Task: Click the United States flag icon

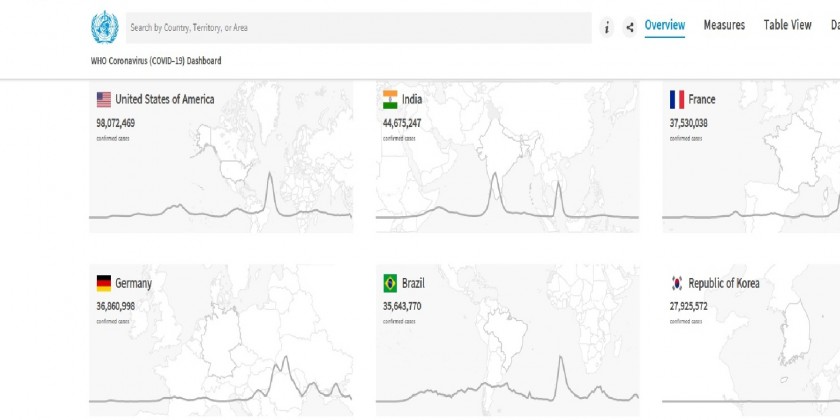Action: [103, 99]
